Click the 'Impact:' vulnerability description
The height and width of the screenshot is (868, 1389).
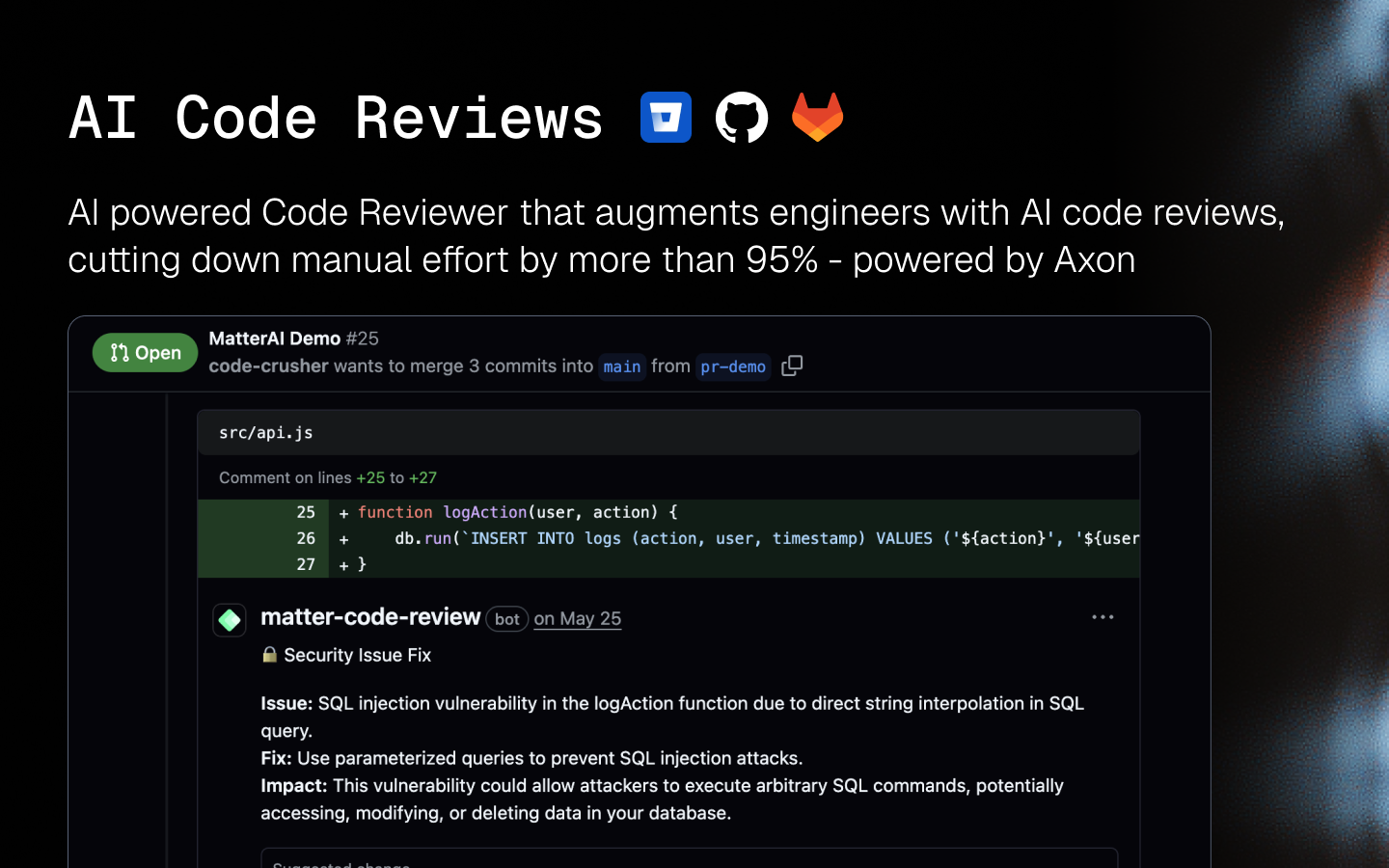[x=662, y=800]
